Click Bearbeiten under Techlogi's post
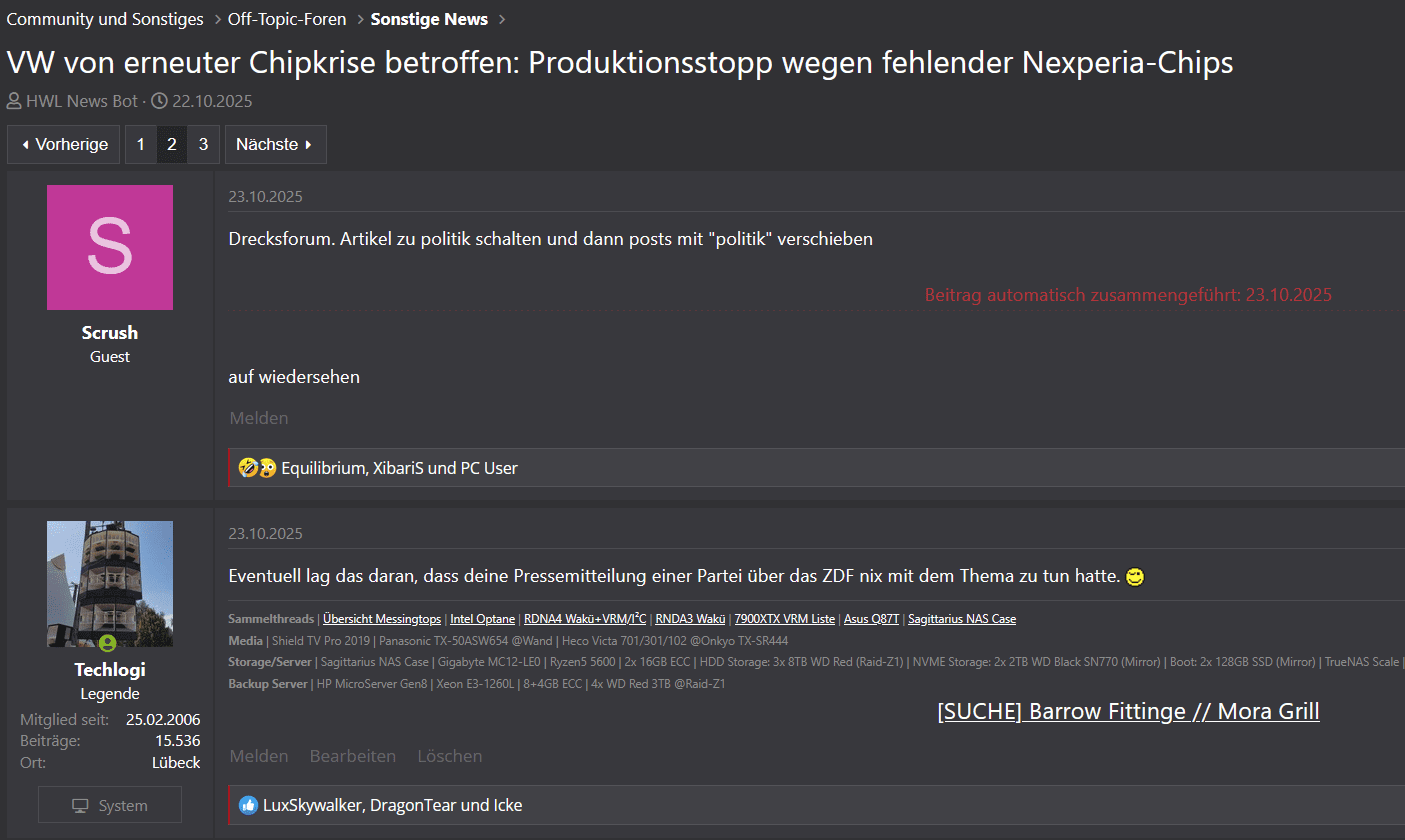This screenshot has height=840, width=1405. (x=353, y=756)
